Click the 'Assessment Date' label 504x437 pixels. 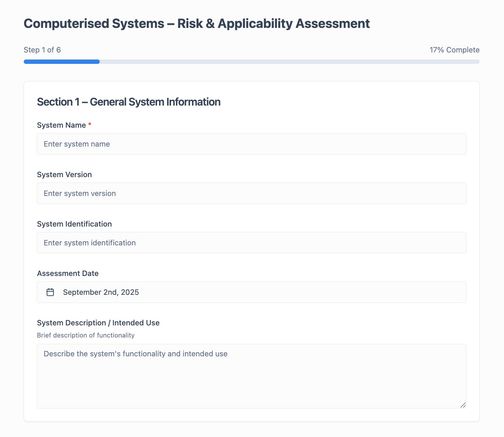(68, 273)
